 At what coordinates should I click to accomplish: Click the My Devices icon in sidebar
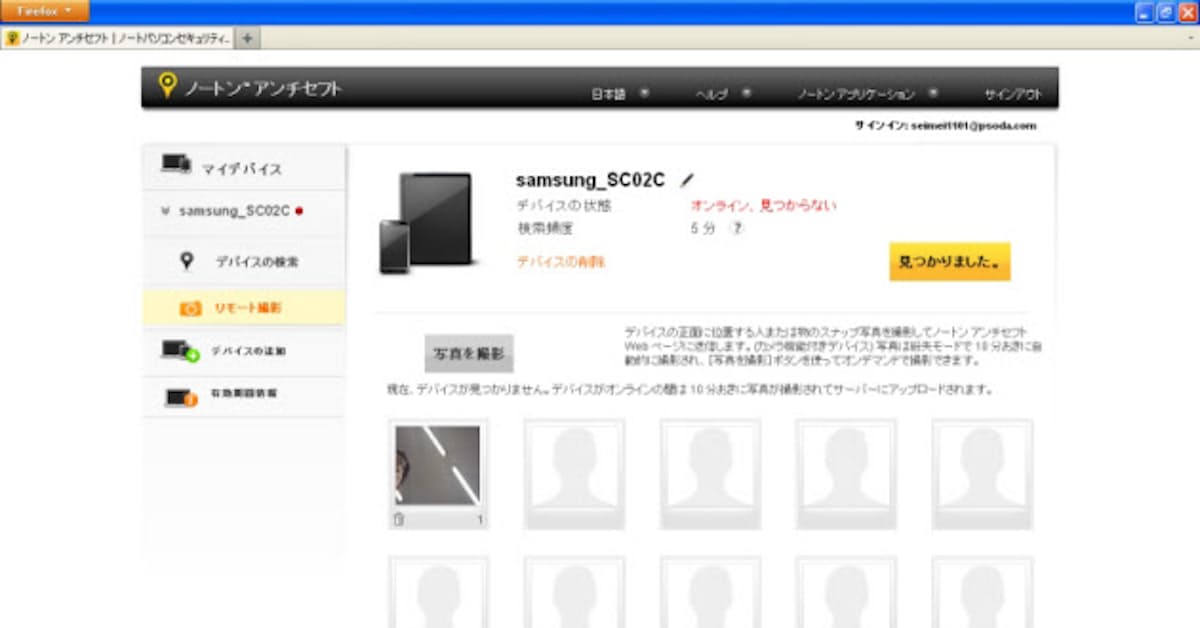[x=176, y=166]
